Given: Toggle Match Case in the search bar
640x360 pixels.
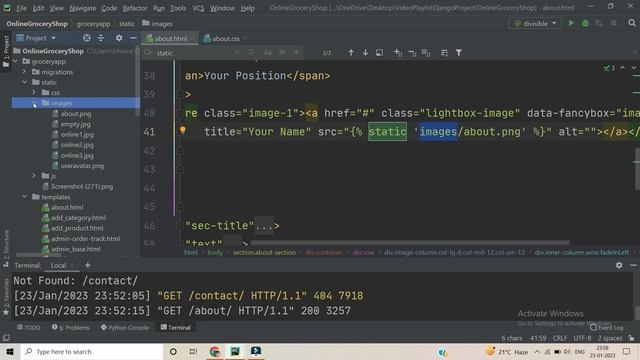Looking at the screenshot, I should (268, 53).
